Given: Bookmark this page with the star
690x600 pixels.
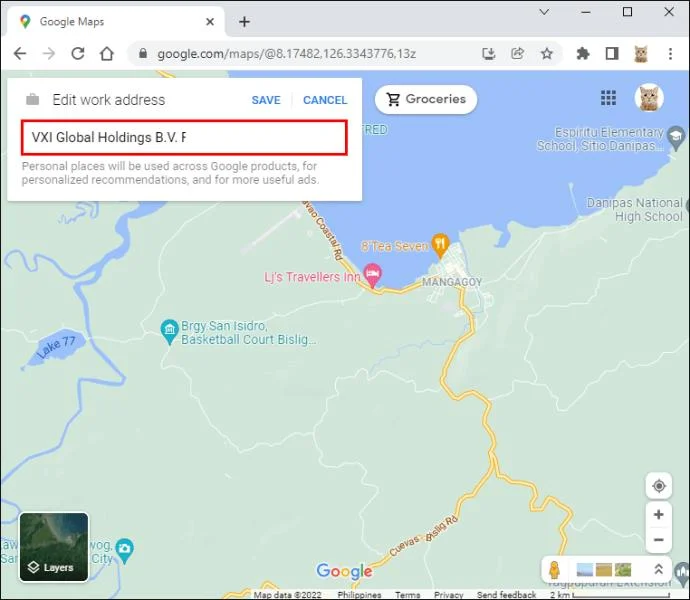Looking at the screenshot, I should coord(547,54).
